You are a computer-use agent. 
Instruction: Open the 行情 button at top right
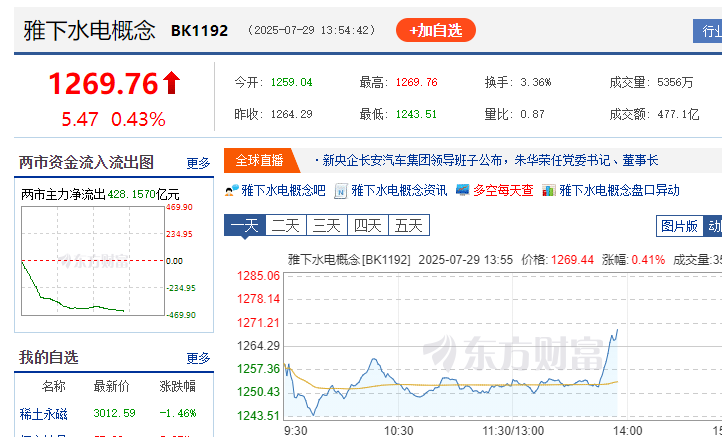coord(708,31)
